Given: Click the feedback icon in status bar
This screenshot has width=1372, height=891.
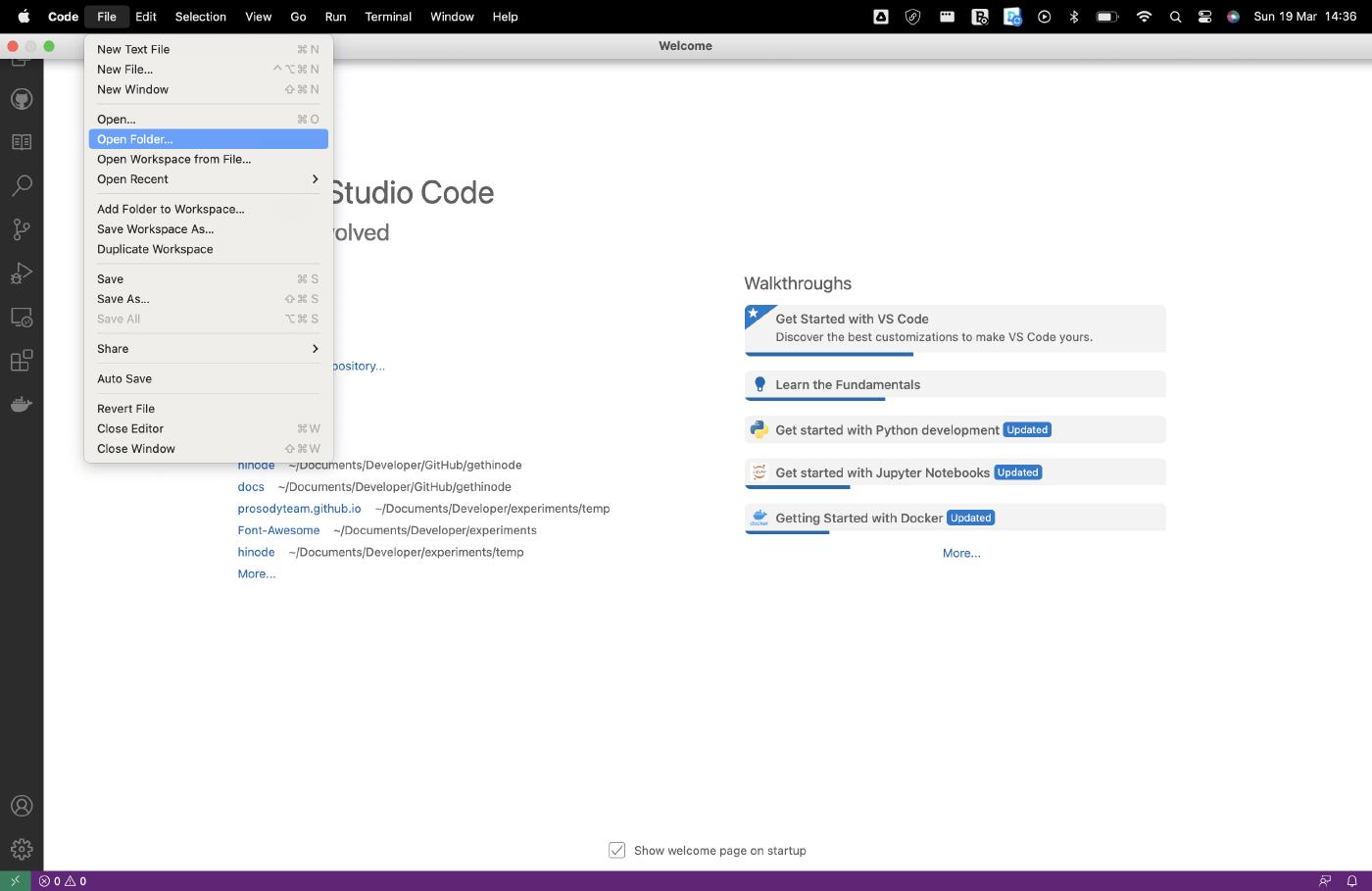Looking at the screenshot, I should (x=1325, y=880).
